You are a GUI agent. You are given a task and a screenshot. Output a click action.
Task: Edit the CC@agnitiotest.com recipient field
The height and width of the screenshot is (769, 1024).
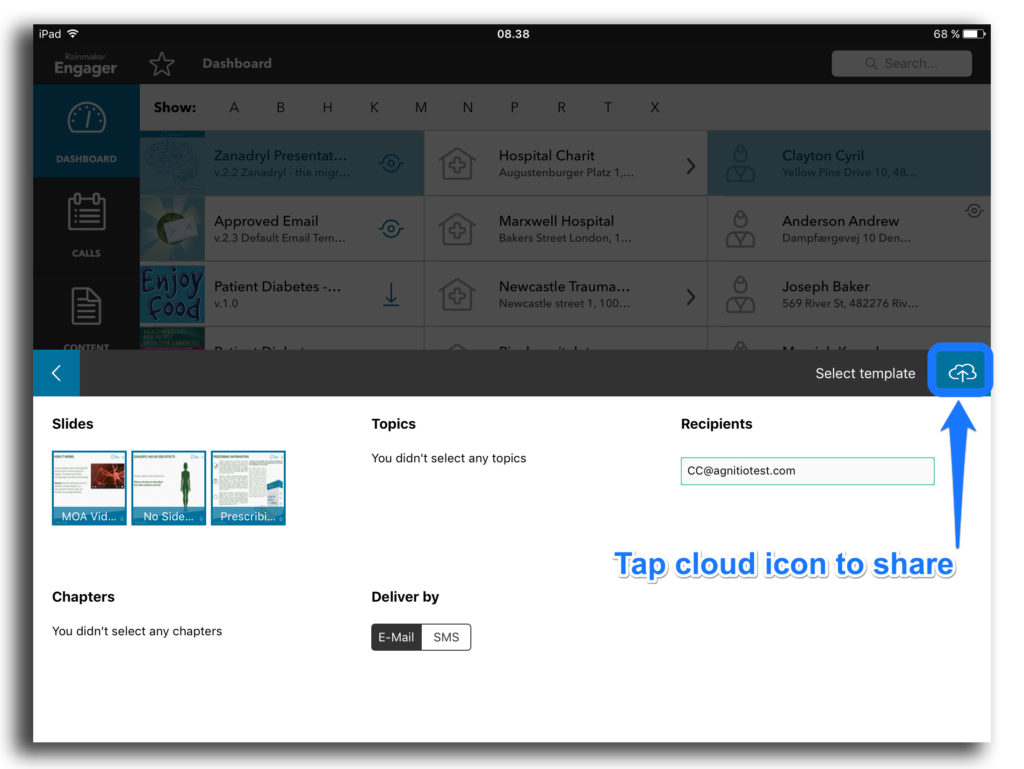pos(807,471)
